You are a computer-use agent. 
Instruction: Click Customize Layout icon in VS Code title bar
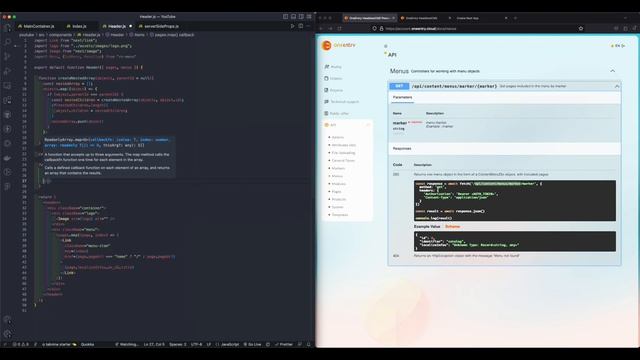[x=309, y=17]
